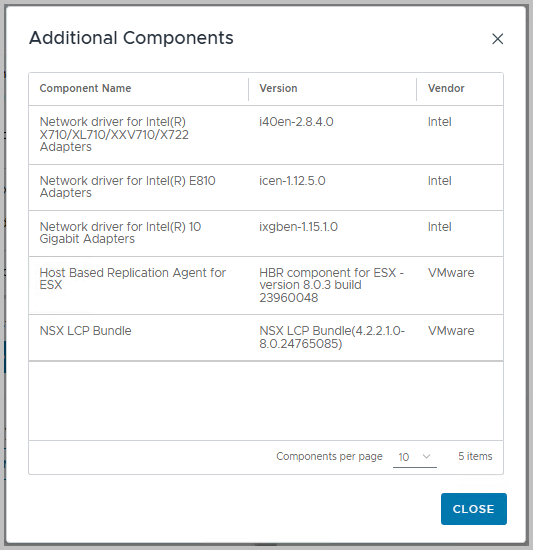The image size is (533, 550).
Task: Click Intel vendor in icen row
Action: 440,181
